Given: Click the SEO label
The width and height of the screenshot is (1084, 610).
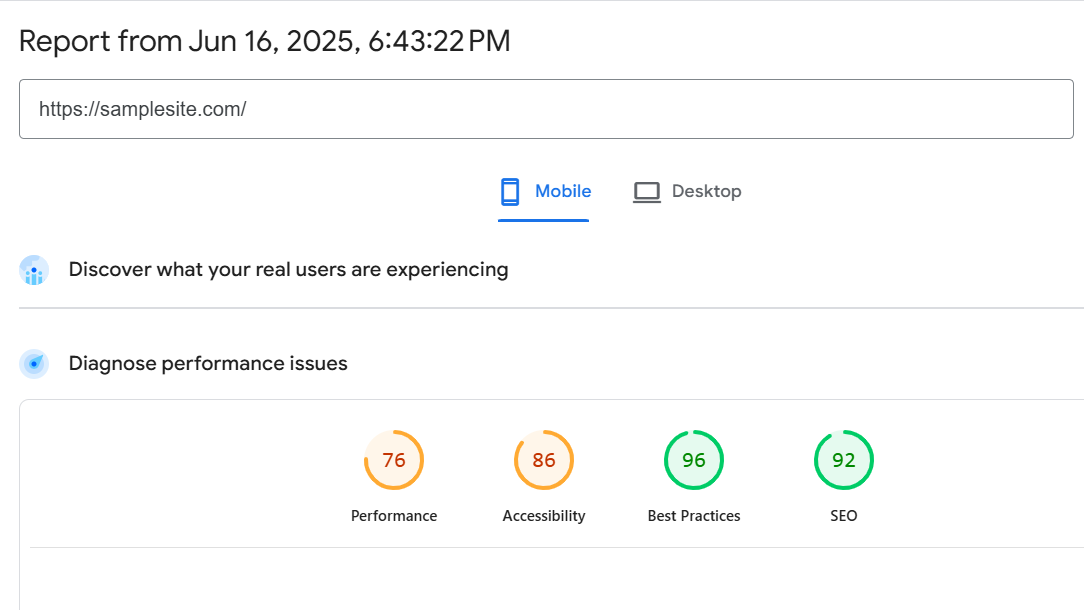Looking at the screenshot, I should click(x=844, y=516).
